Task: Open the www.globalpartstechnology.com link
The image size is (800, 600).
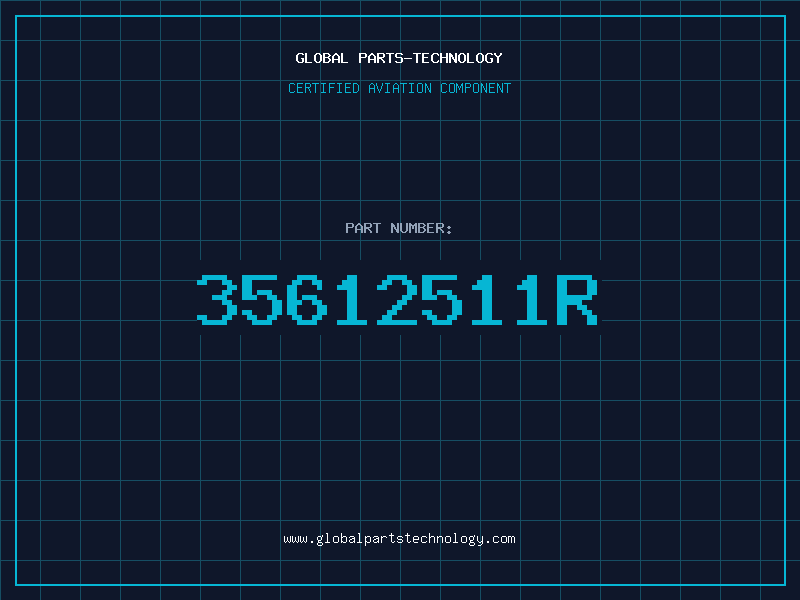Action: [x=399, y=539]
